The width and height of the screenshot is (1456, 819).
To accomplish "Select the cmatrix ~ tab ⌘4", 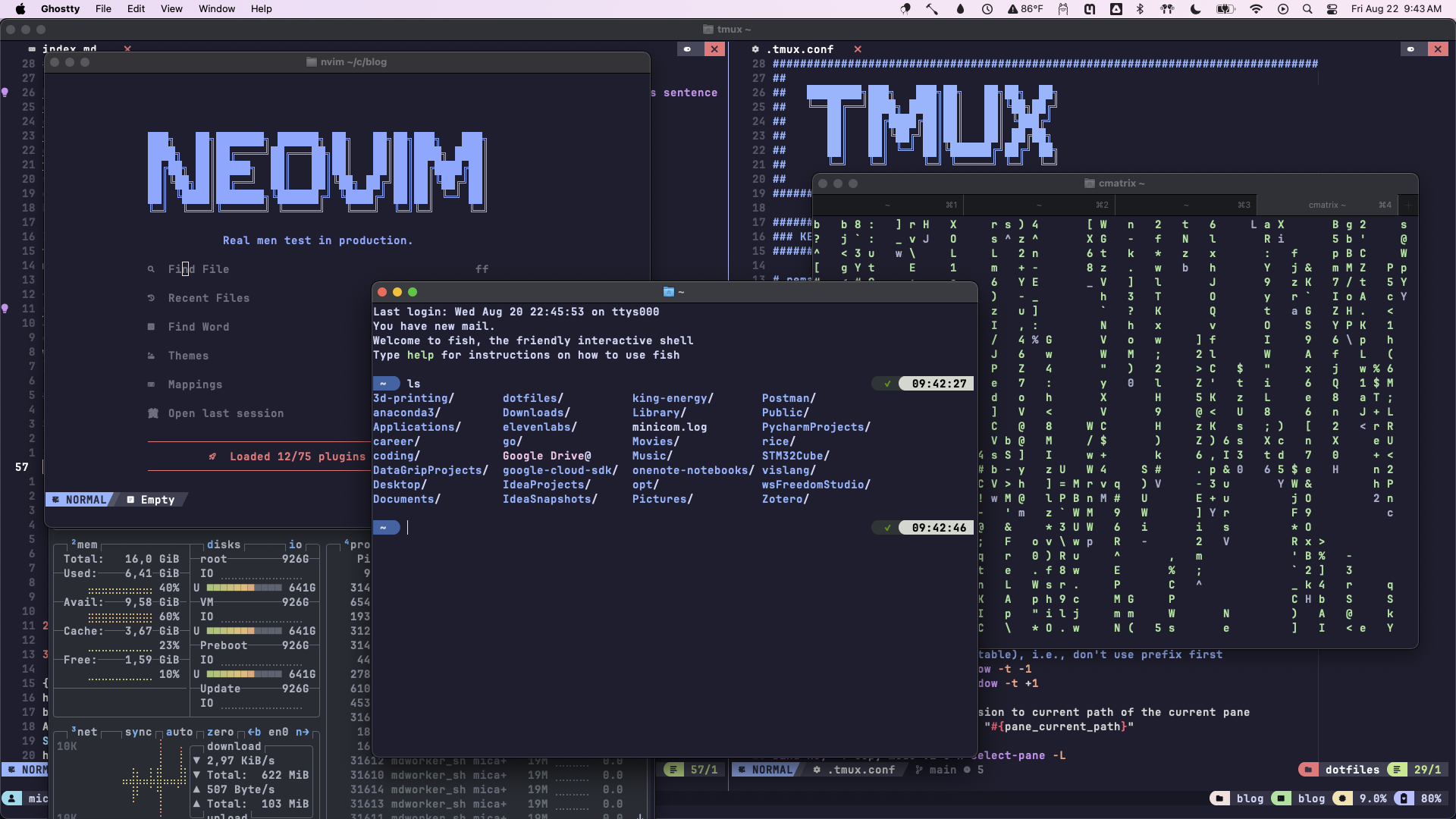I will 1327,205.
